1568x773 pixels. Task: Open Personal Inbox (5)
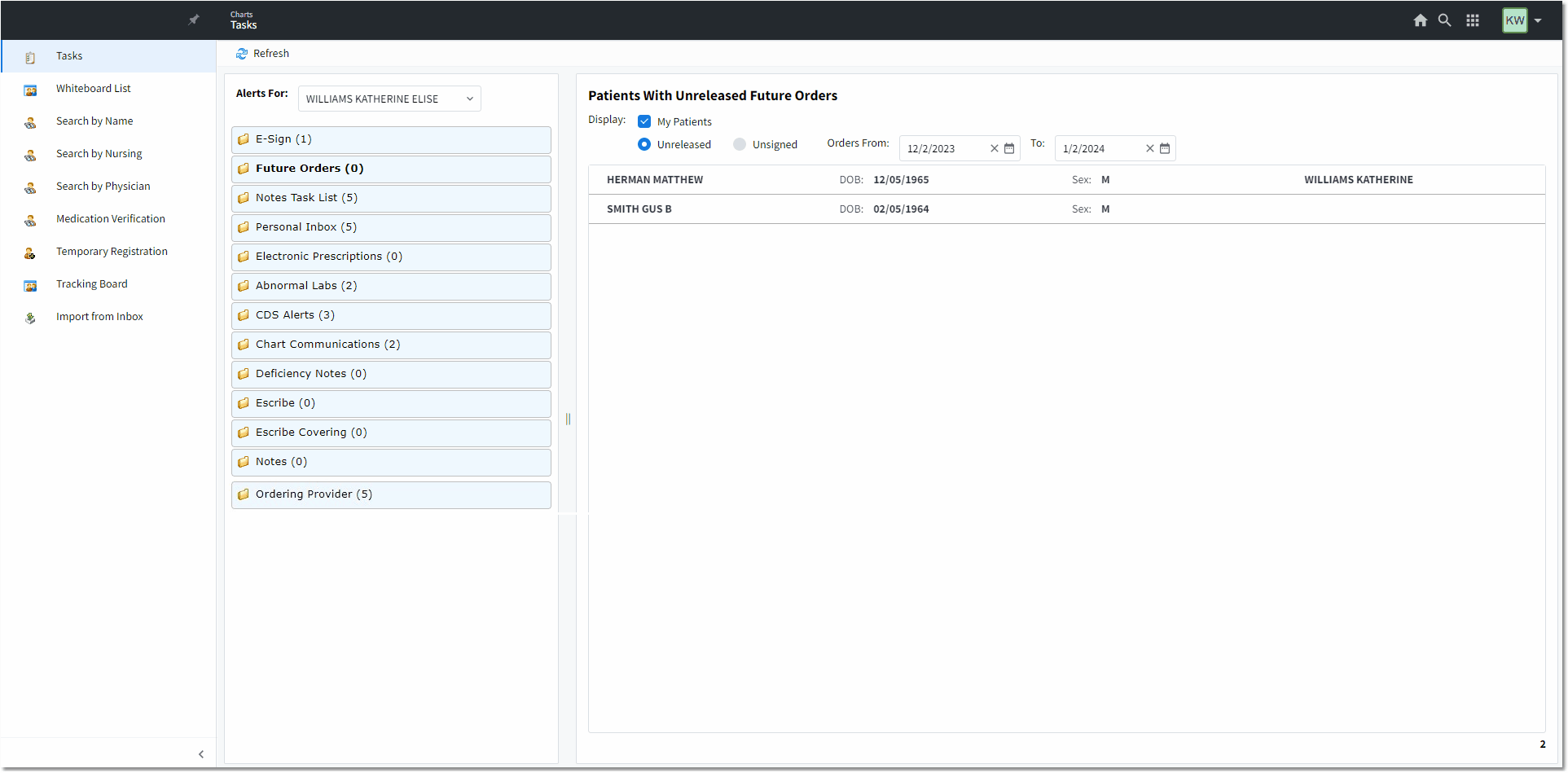pos(391,227)
